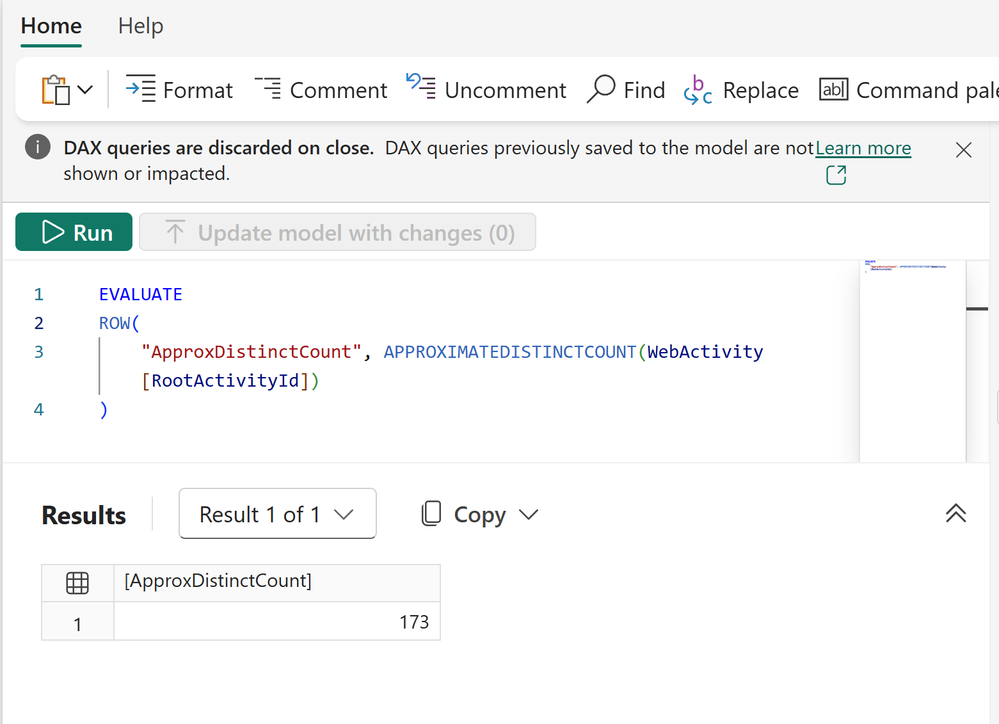Open the Home tab
Viewport: 999px width, 724px height.
click(51, 26)
